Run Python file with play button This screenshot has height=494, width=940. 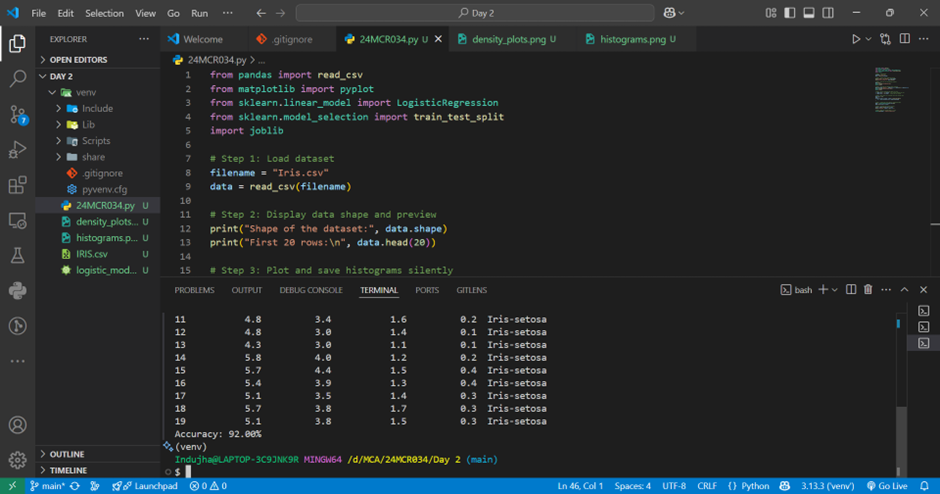(x=856, y=39)
